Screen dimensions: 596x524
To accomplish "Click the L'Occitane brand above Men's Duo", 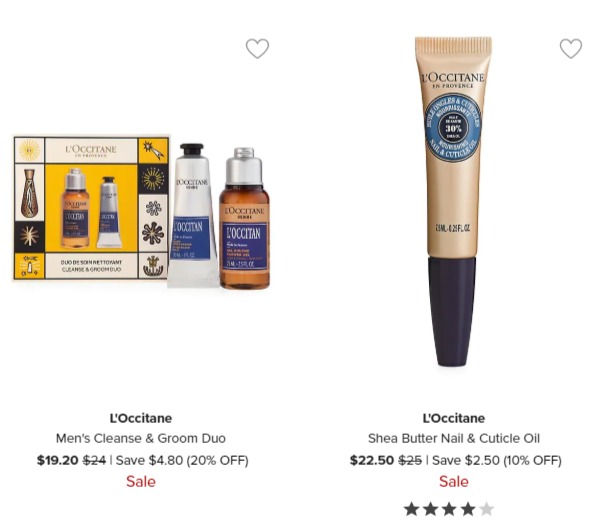I will coord(141,418).
